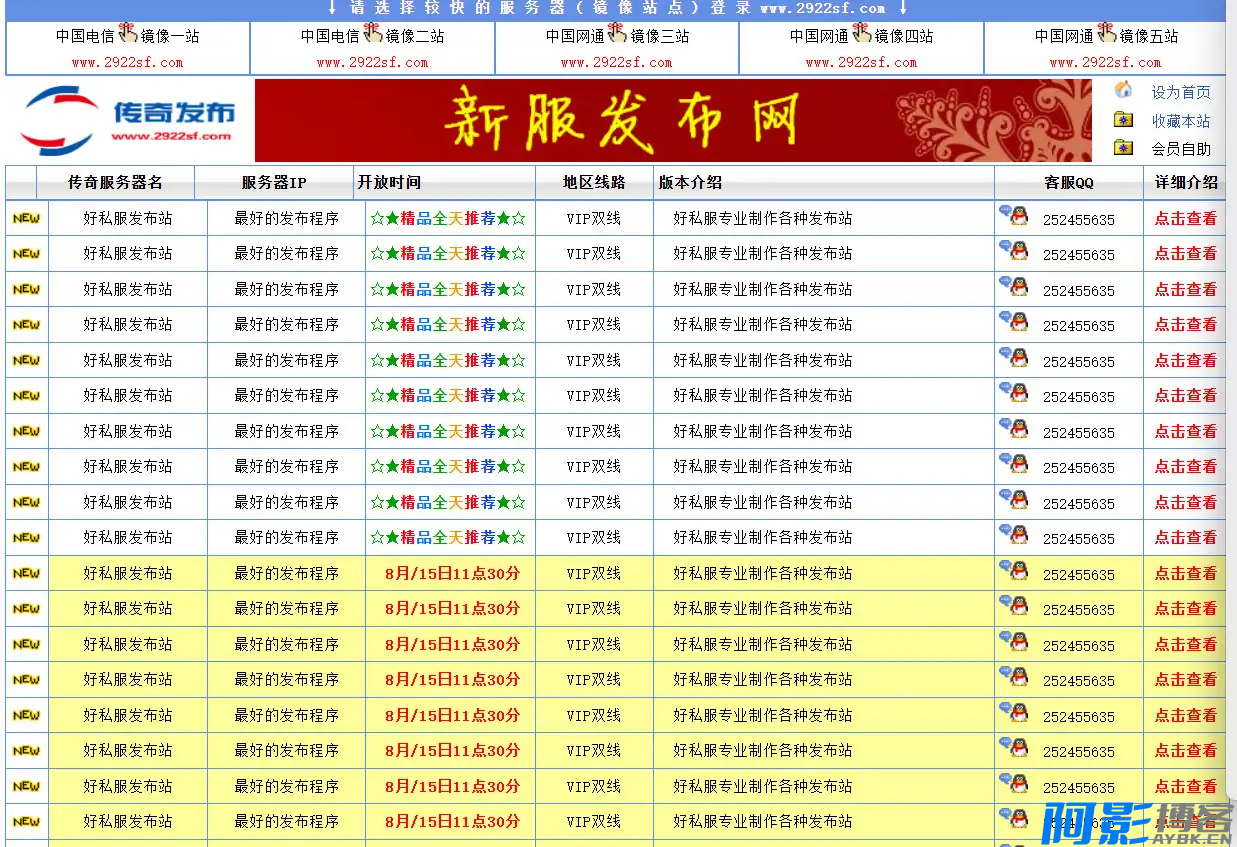Open the 中国网通 镜像五站 mirror link
This screenshot has width=1237, height=847.
coord(1107,36)
